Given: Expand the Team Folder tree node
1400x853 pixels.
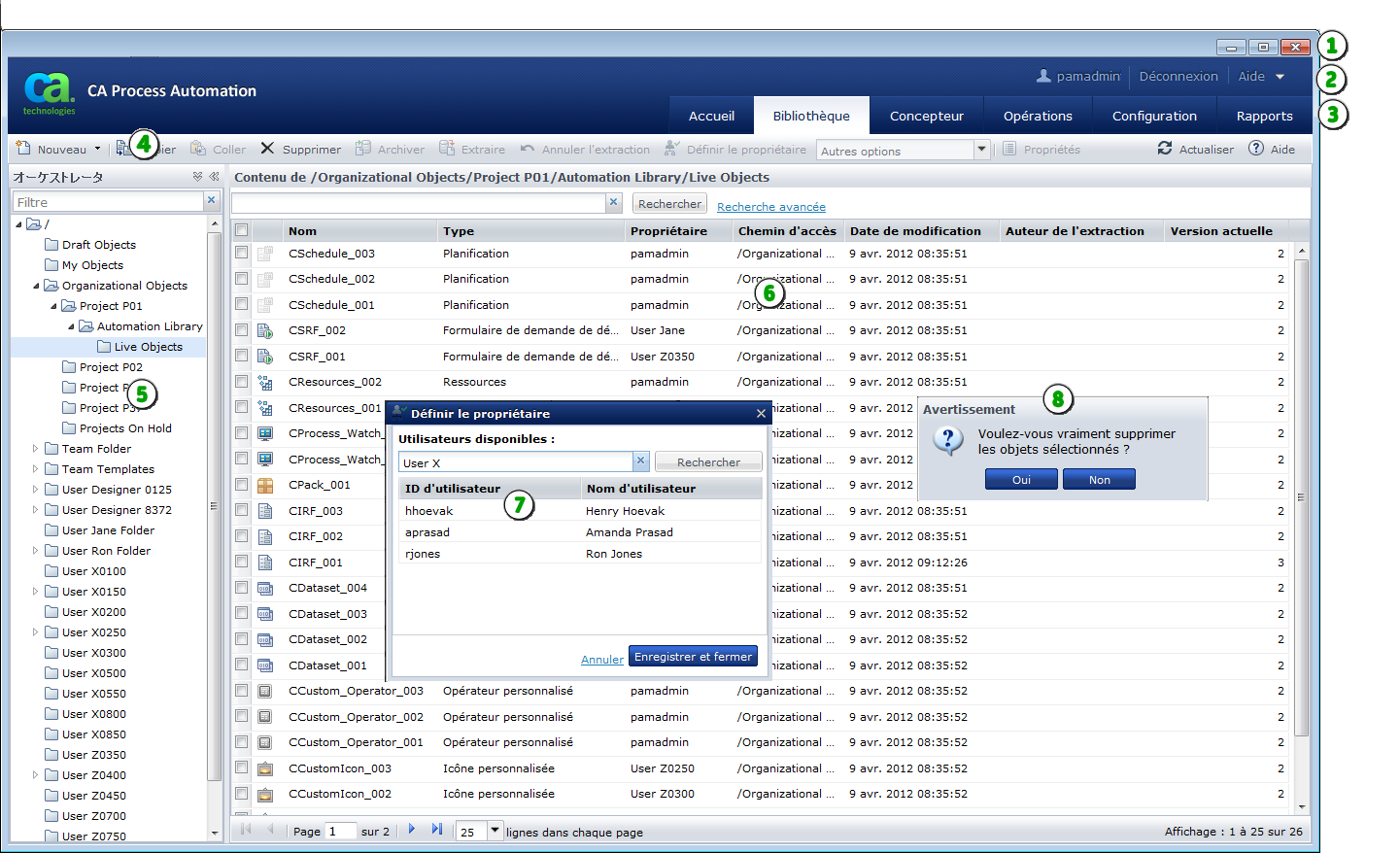Looking at the screenshot, I should pos(34,448).
